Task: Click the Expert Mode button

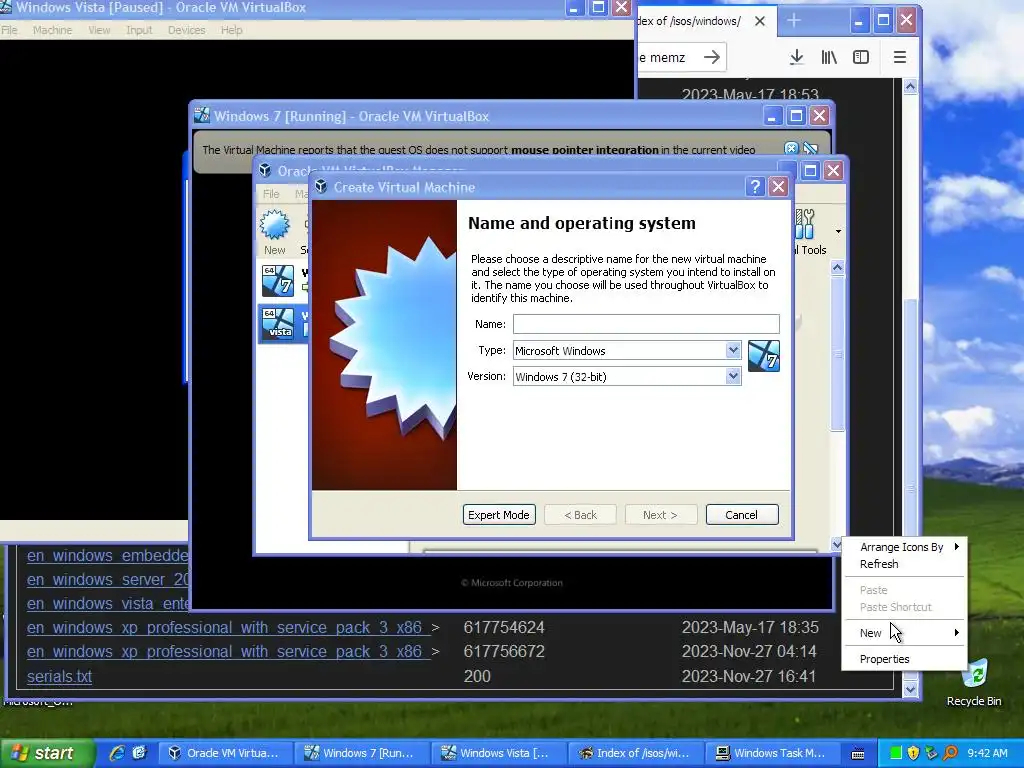Action: (x=499, y=515)
